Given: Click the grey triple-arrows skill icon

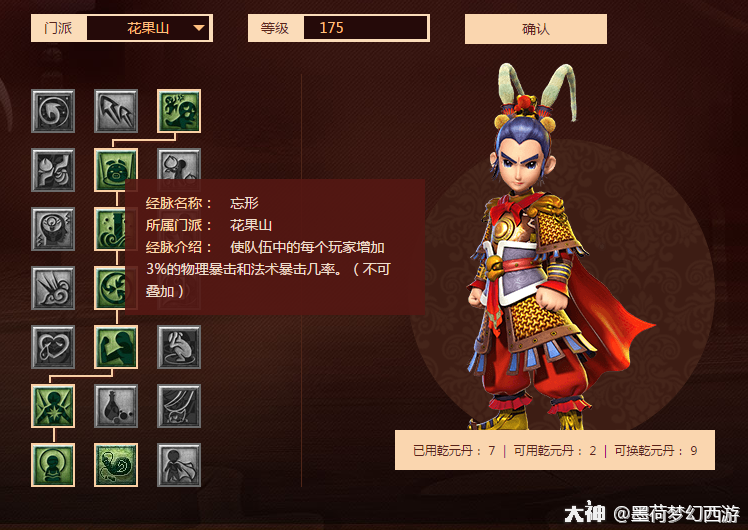Looking at the screenshot, I should tap(116, 111).
